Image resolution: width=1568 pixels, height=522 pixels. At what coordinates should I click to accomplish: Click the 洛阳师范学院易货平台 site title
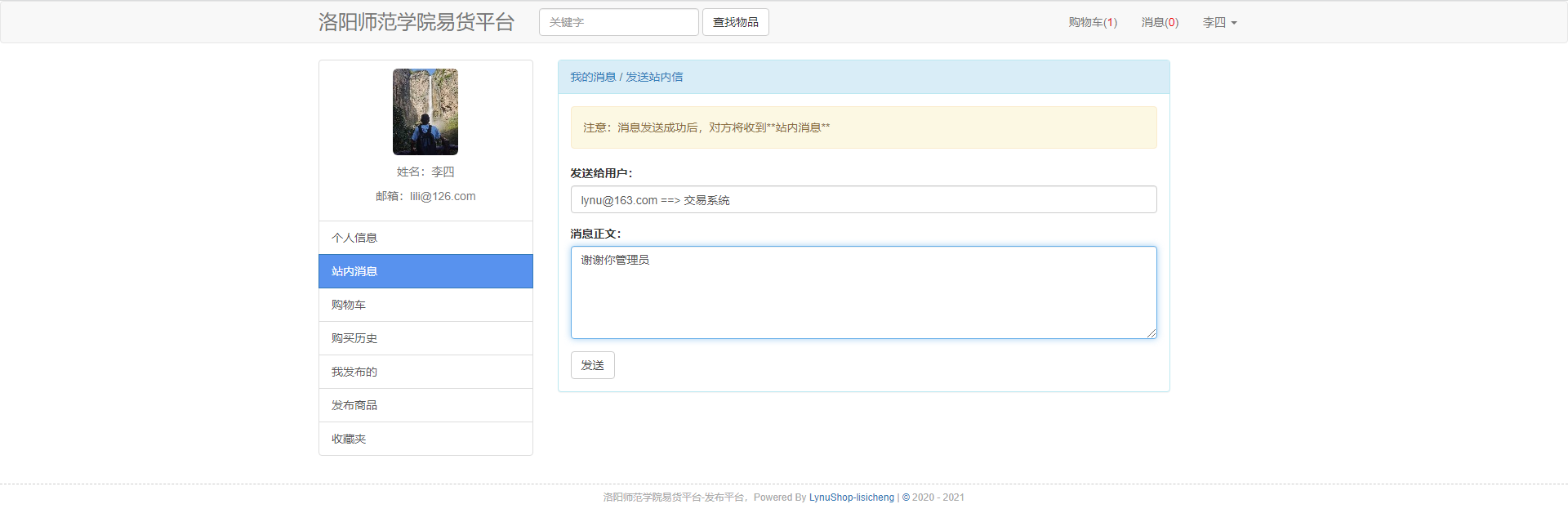pos(416,22)
